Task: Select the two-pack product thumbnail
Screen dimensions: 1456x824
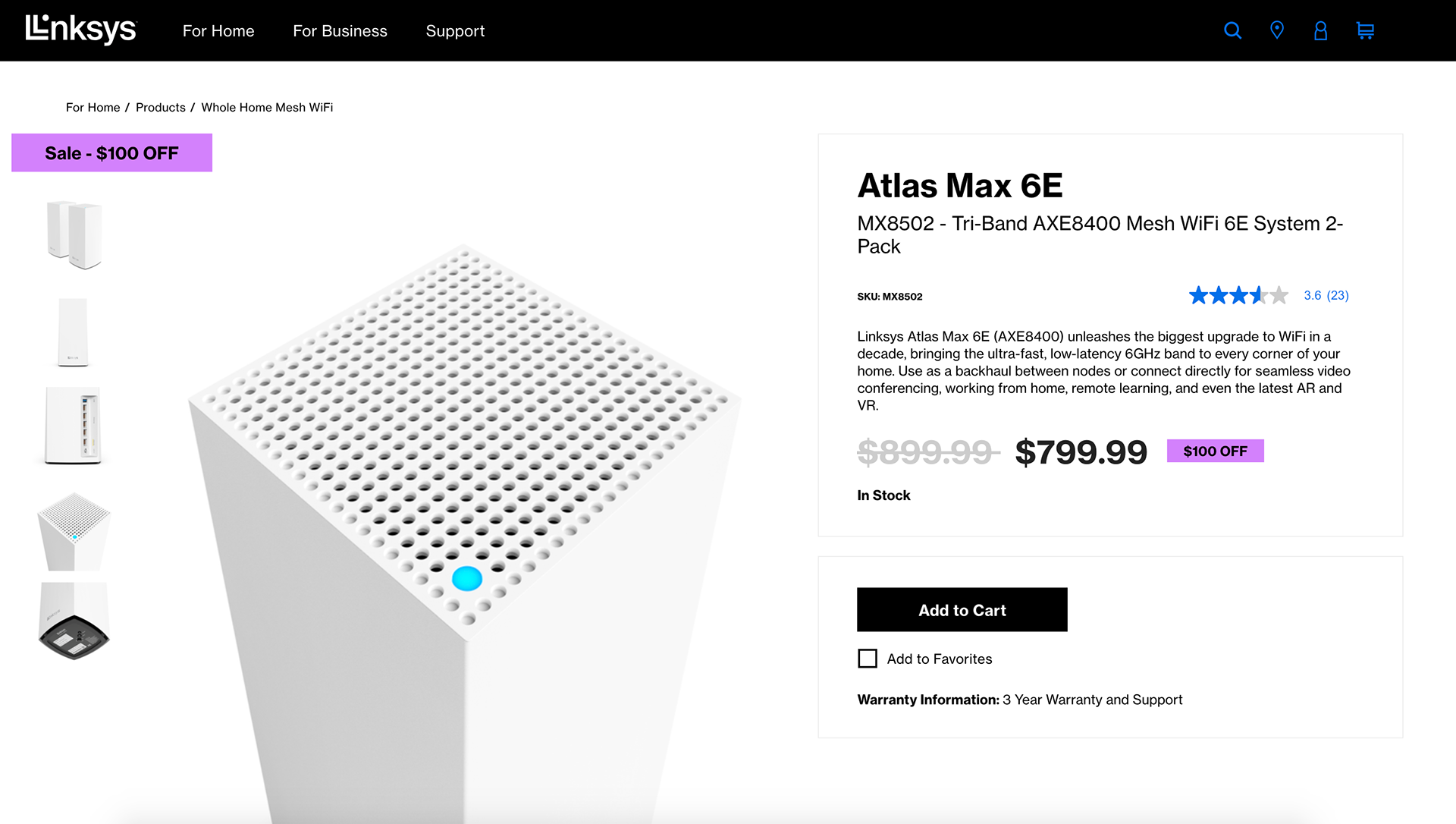Action: coord(74,234)
